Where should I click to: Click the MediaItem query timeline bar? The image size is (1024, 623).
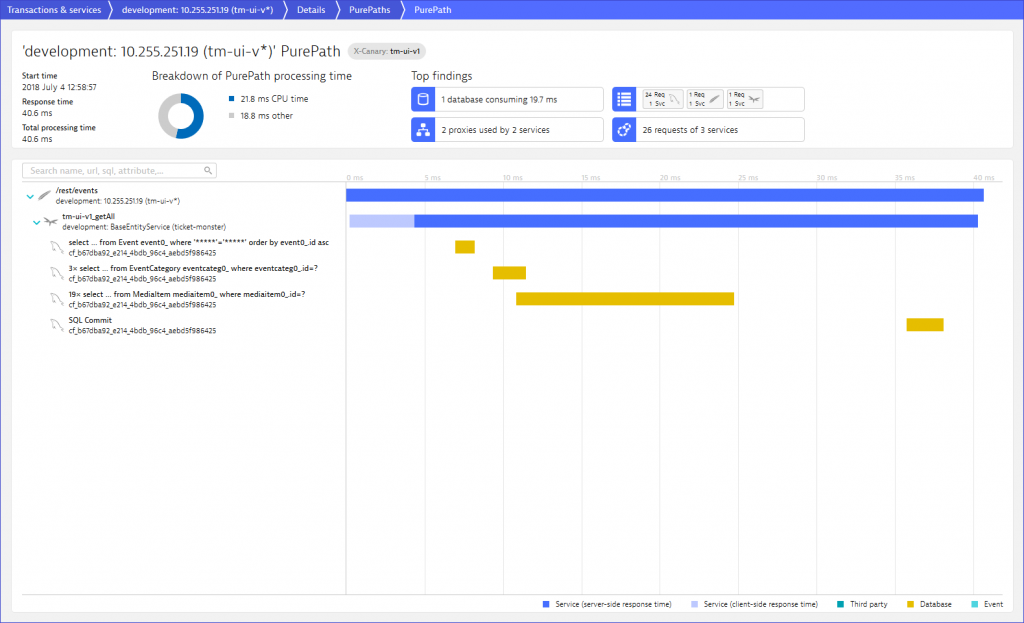[625, 299]
